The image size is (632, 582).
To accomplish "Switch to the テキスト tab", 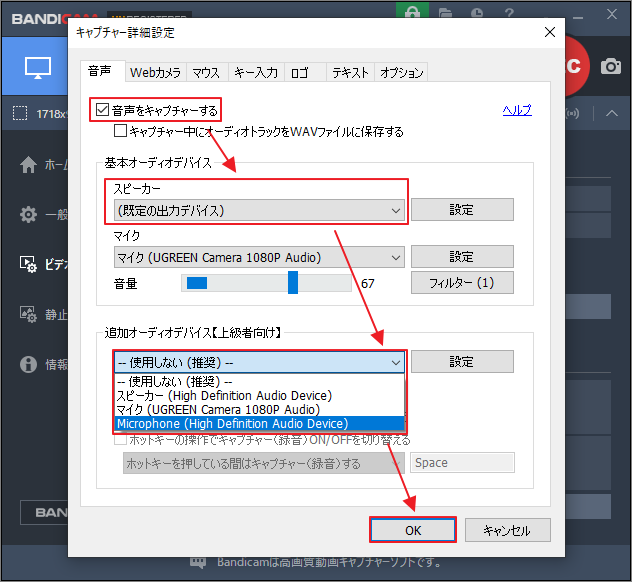I will pos(350,73).
